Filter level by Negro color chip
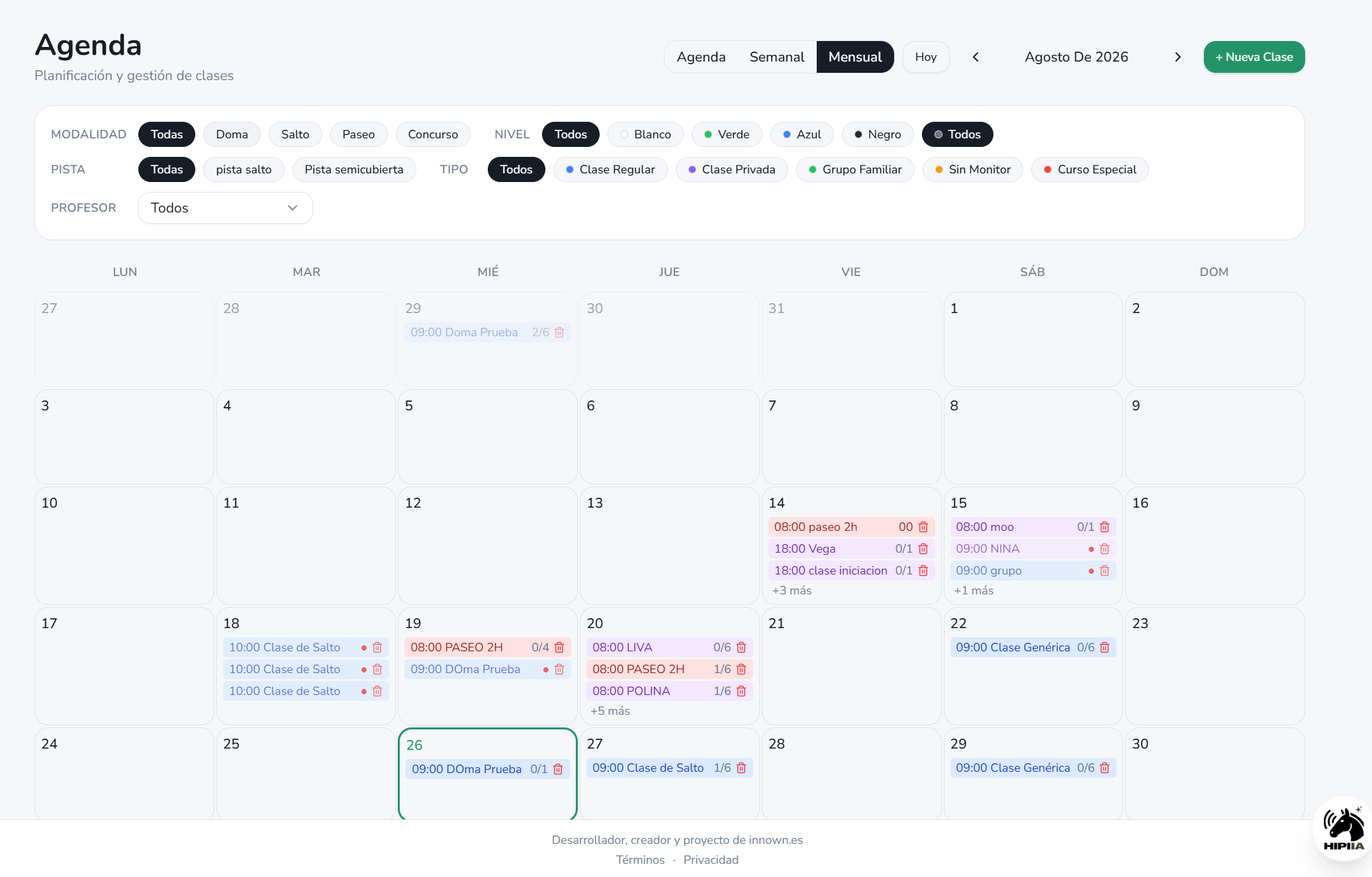Screen dimensions: 1372x877 click(878, 134)
